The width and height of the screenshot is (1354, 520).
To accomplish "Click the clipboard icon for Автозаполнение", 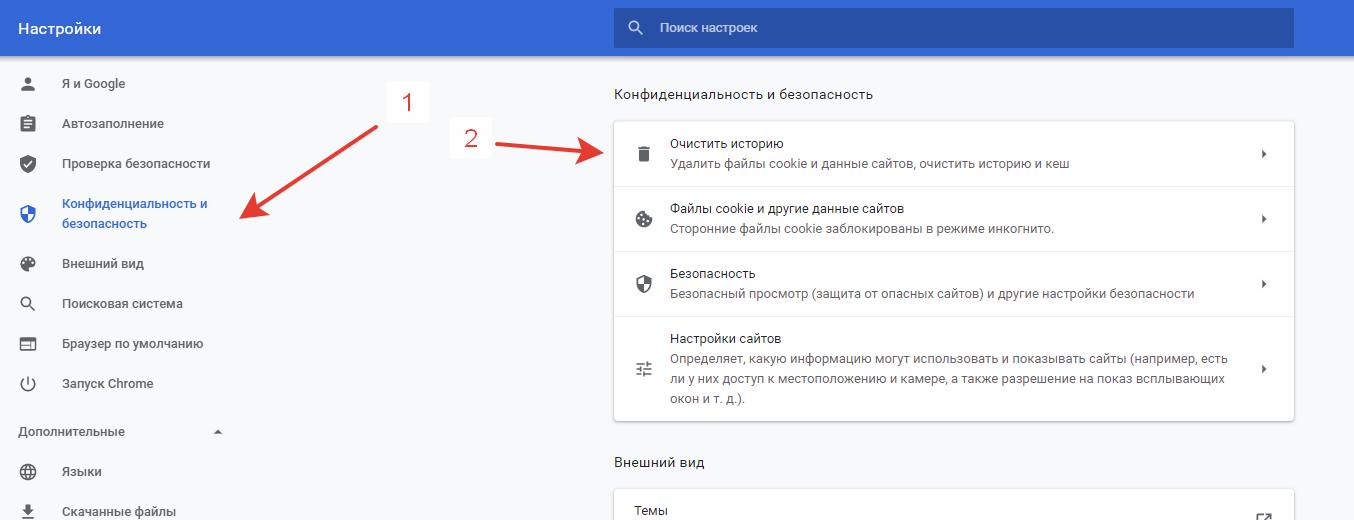I will pos(28,124).
